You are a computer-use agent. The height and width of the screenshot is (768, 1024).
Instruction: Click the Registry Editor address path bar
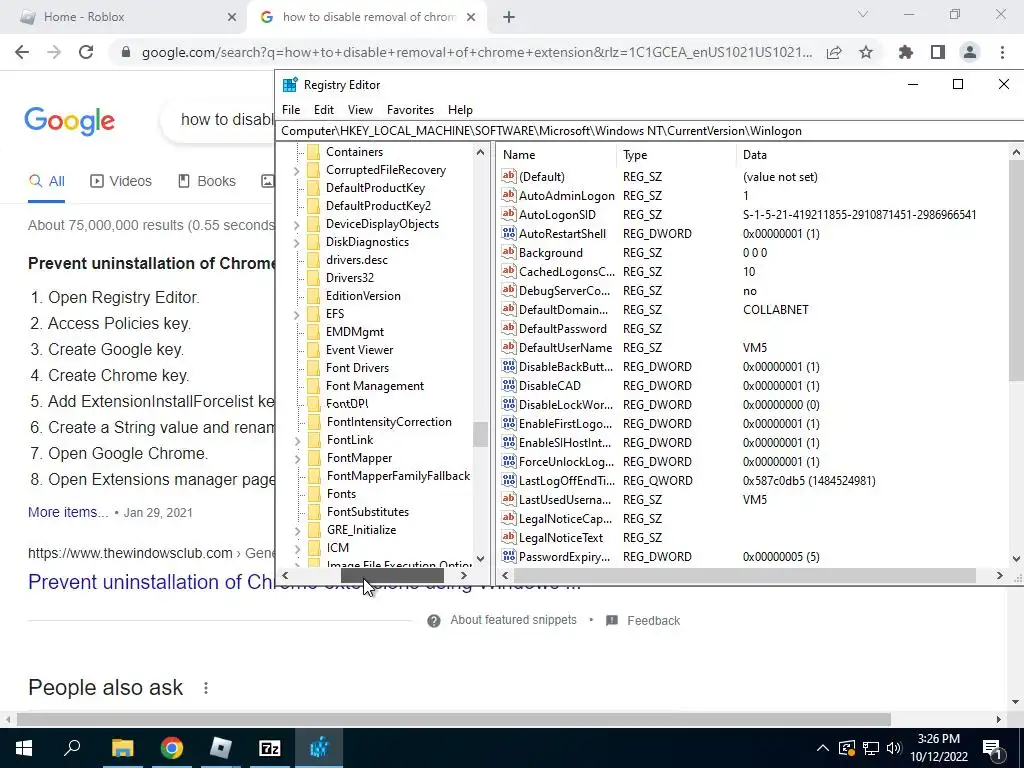click(x=650, y=131)
